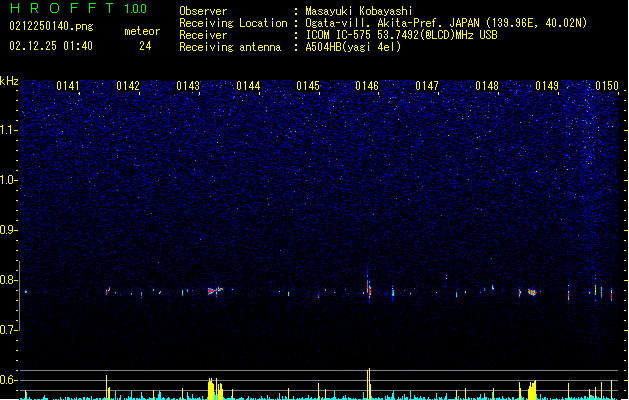Click the strong meteor echo at 0146
Image resolution: width=629 pixels, height=400 pixels.
369,286
